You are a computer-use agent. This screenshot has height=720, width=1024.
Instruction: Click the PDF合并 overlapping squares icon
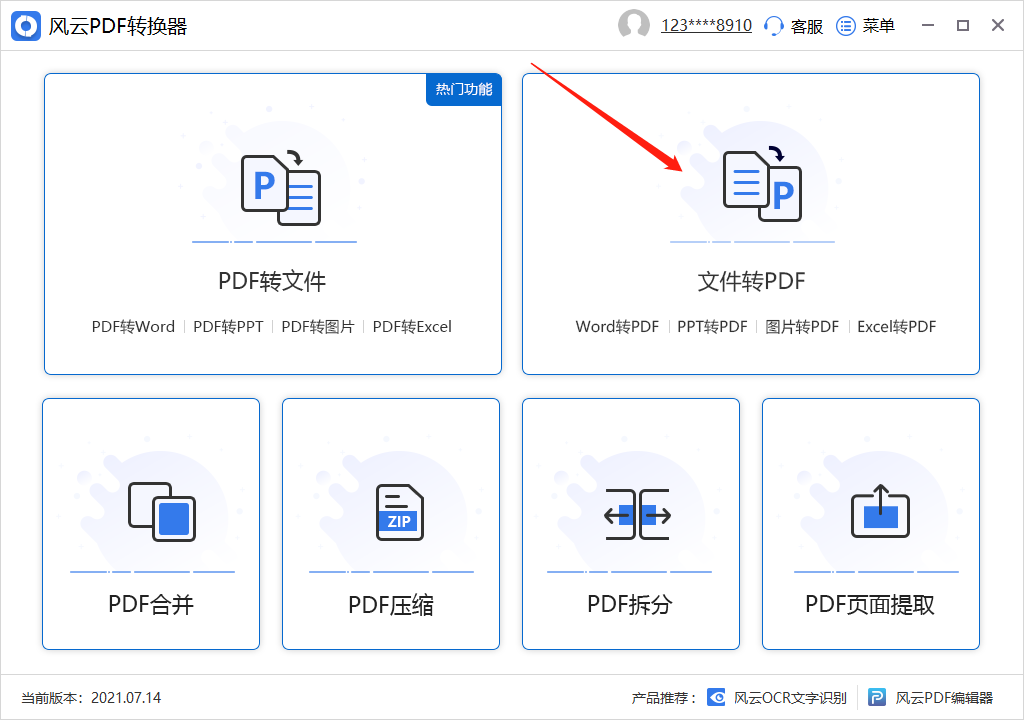pos(162,512)
